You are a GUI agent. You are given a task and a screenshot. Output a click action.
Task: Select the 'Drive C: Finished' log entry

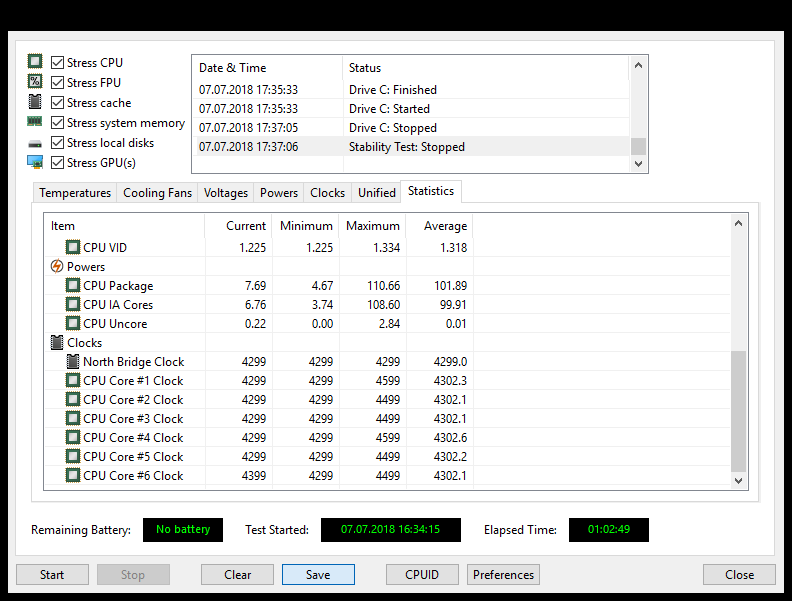coord(411,90)
